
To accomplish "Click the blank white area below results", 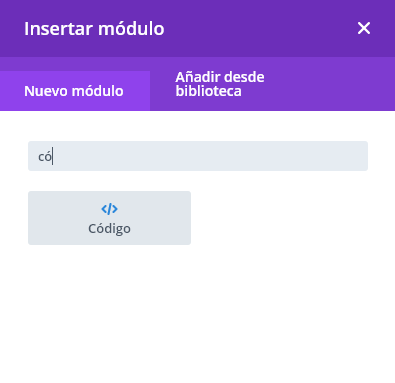I will coord(197,313).
